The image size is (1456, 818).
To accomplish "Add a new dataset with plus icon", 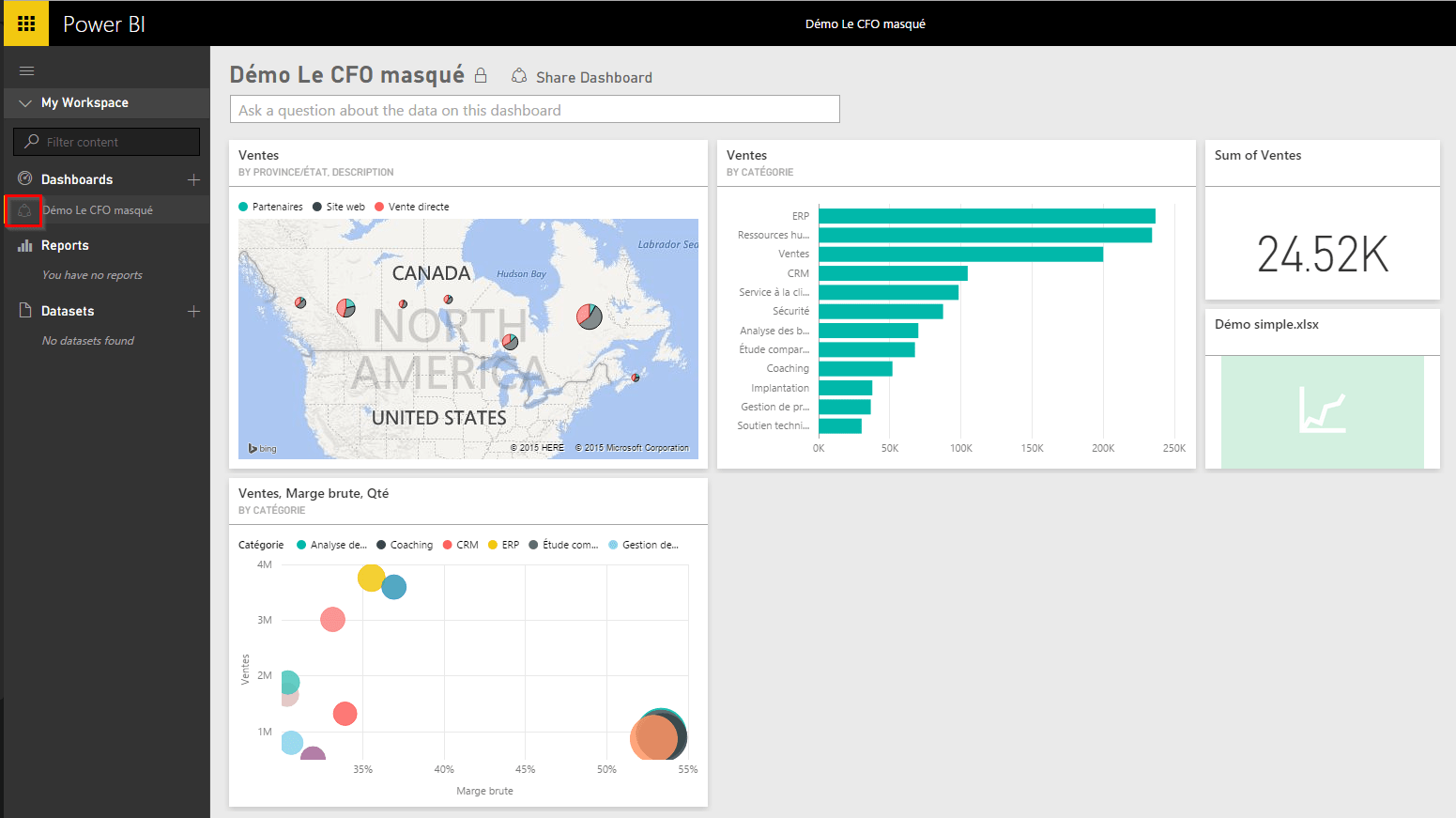I will (x=193, y=311).
